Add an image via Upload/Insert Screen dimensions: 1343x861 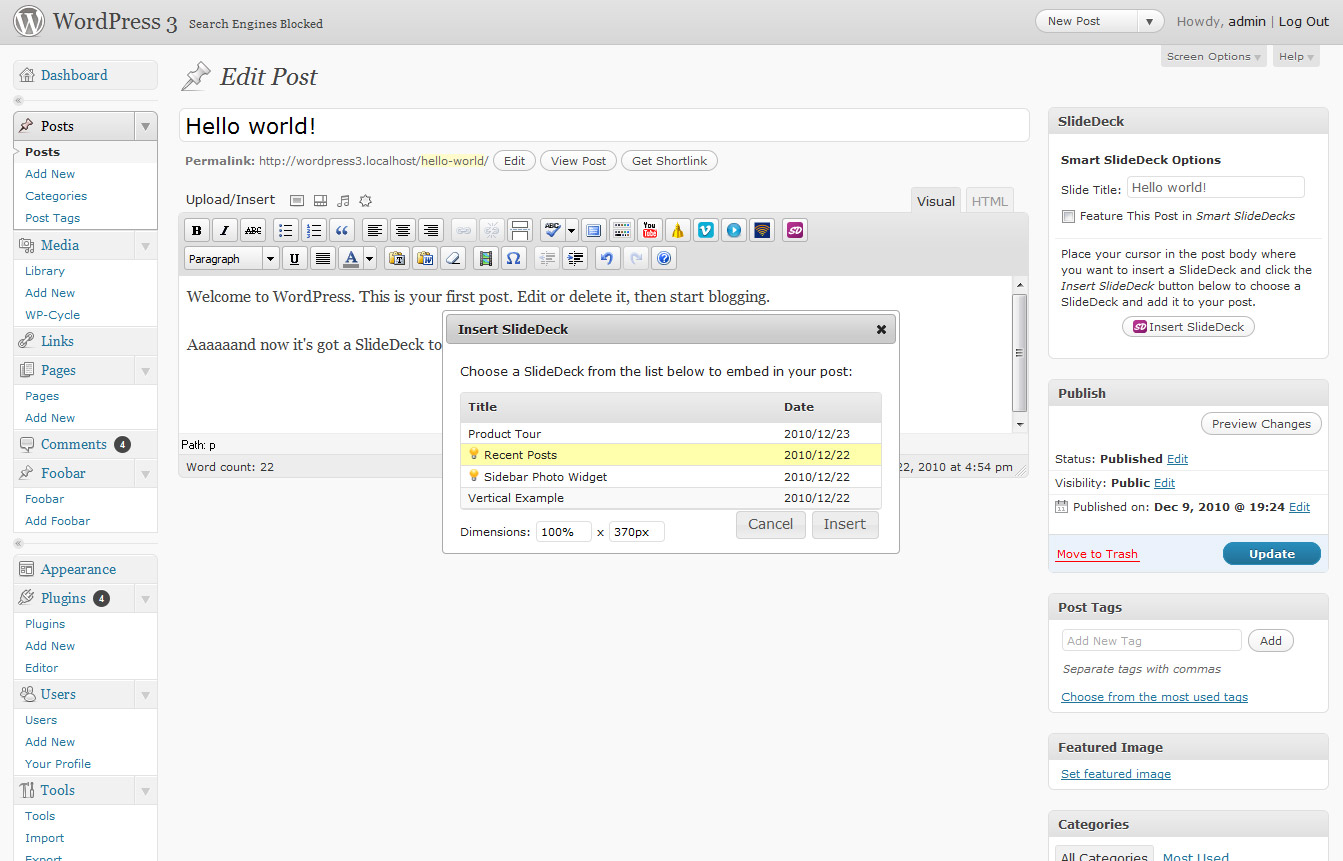click(x=296, y=201)
